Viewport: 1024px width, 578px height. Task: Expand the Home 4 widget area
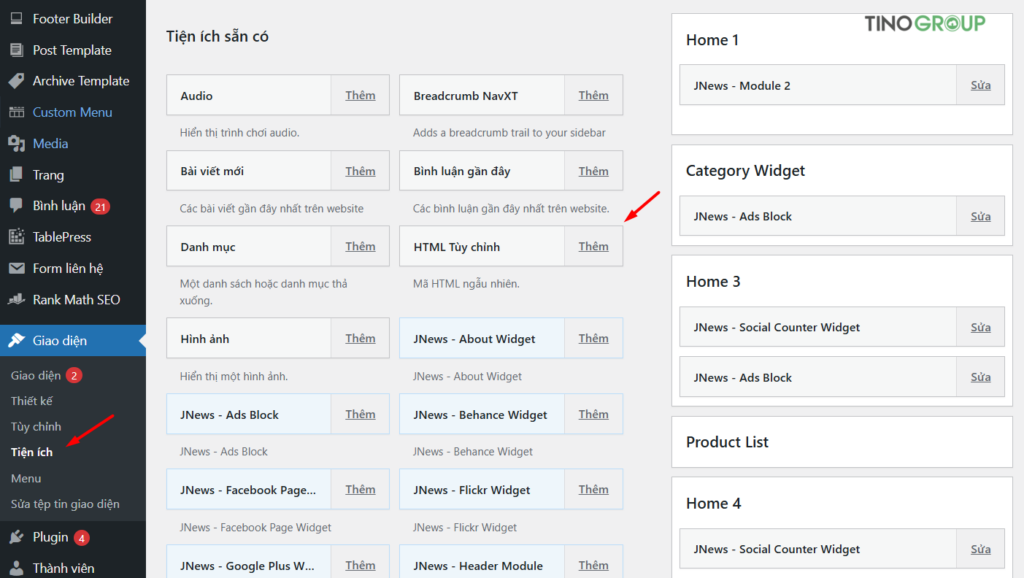coord(713,504)
